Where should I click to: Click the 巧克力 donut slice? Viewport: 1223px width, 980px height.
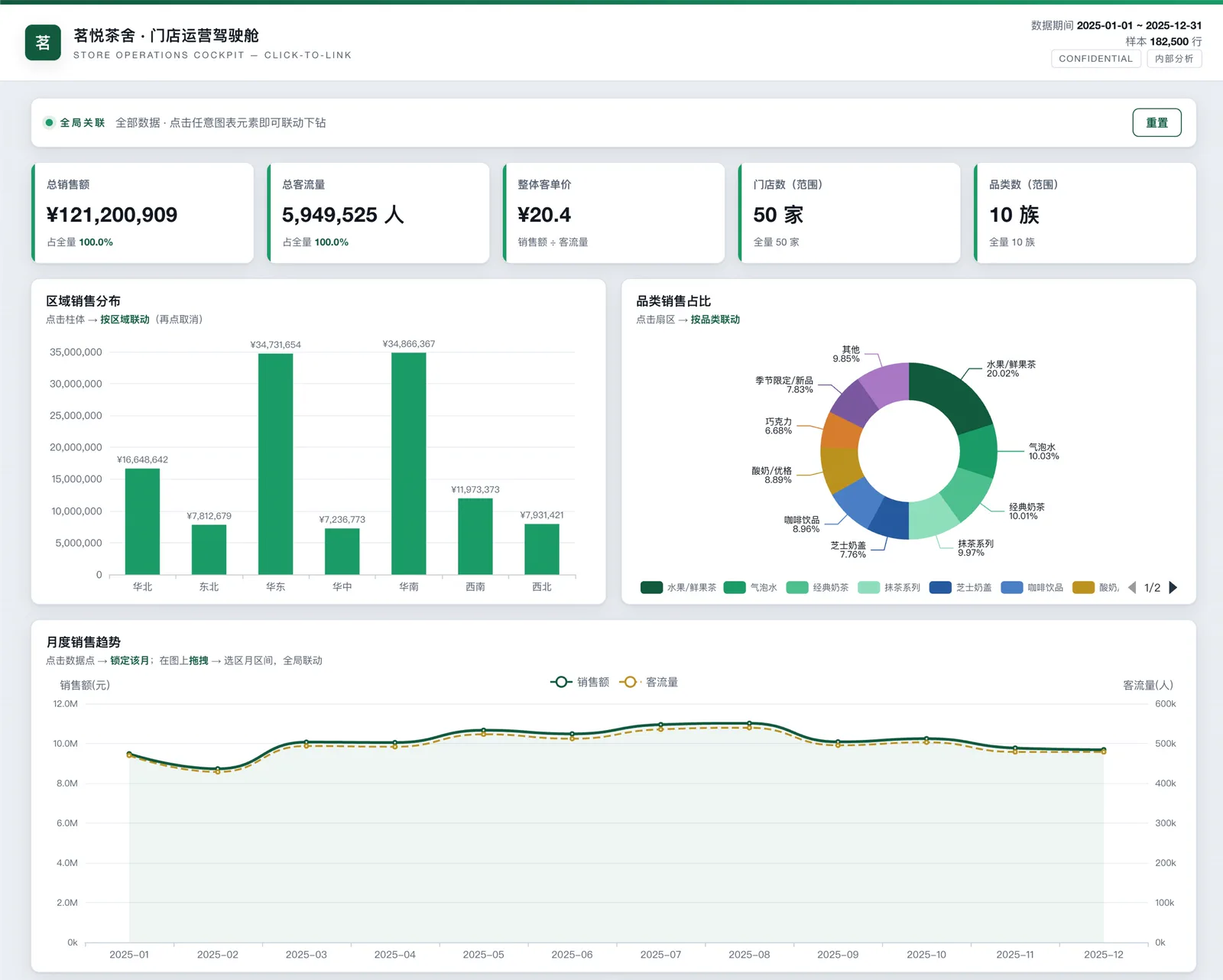point(841,433)
